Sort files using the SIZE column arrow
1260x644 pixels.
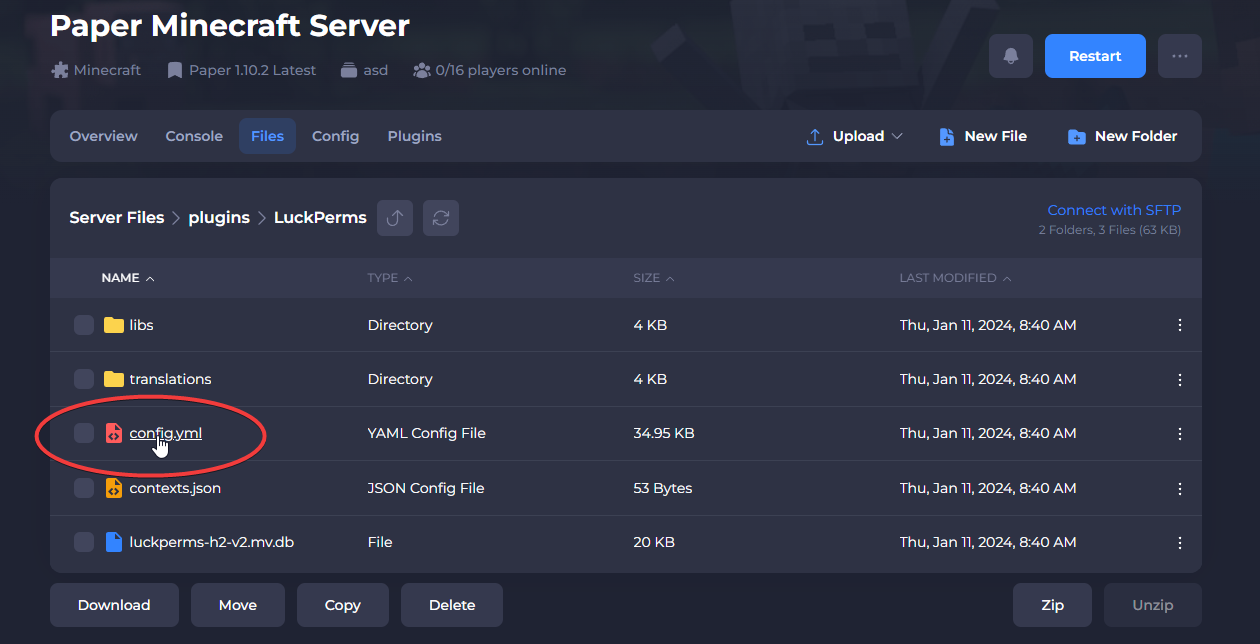point(670,278)
